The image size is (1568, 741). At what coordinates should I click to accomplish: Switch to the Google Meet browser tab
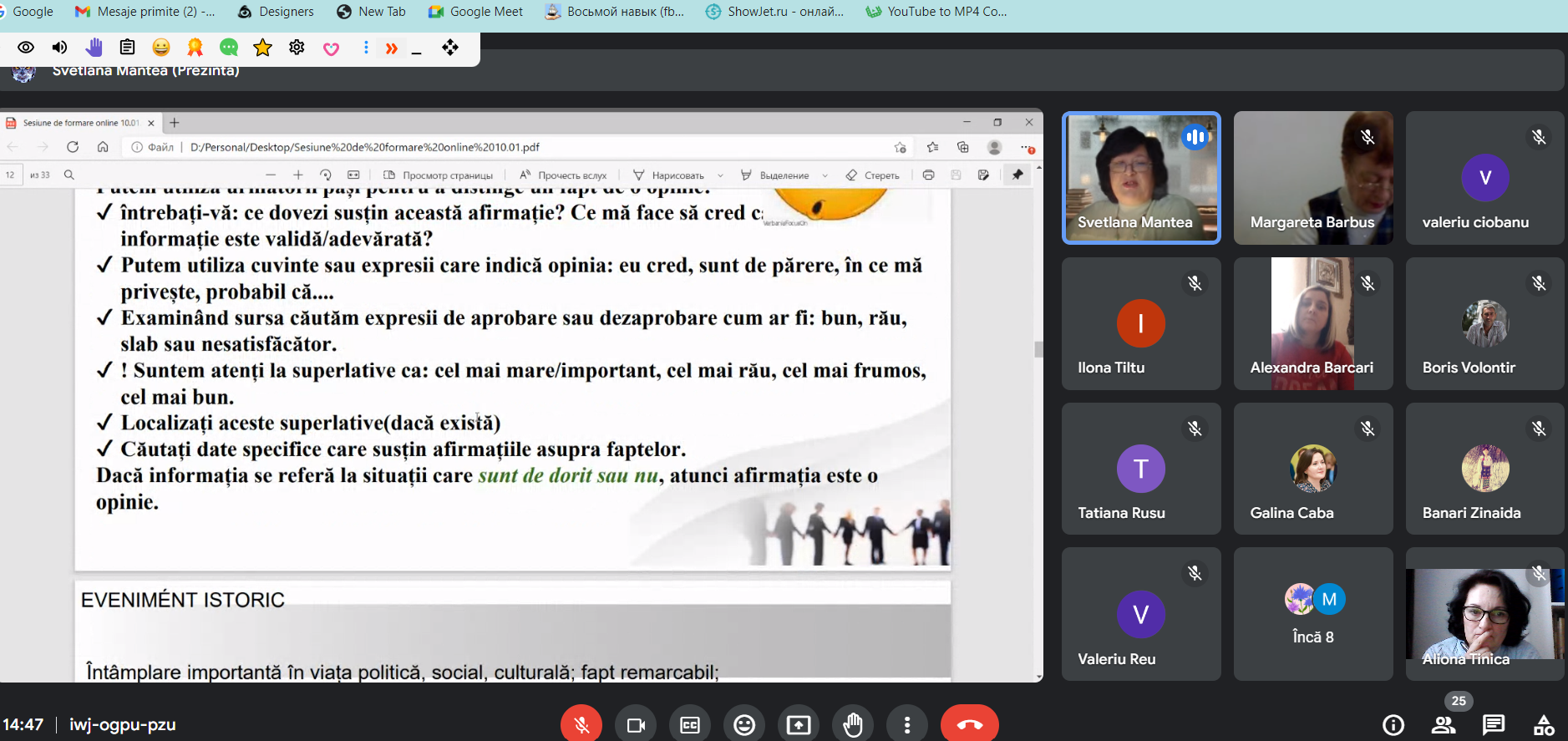point(475,12)
